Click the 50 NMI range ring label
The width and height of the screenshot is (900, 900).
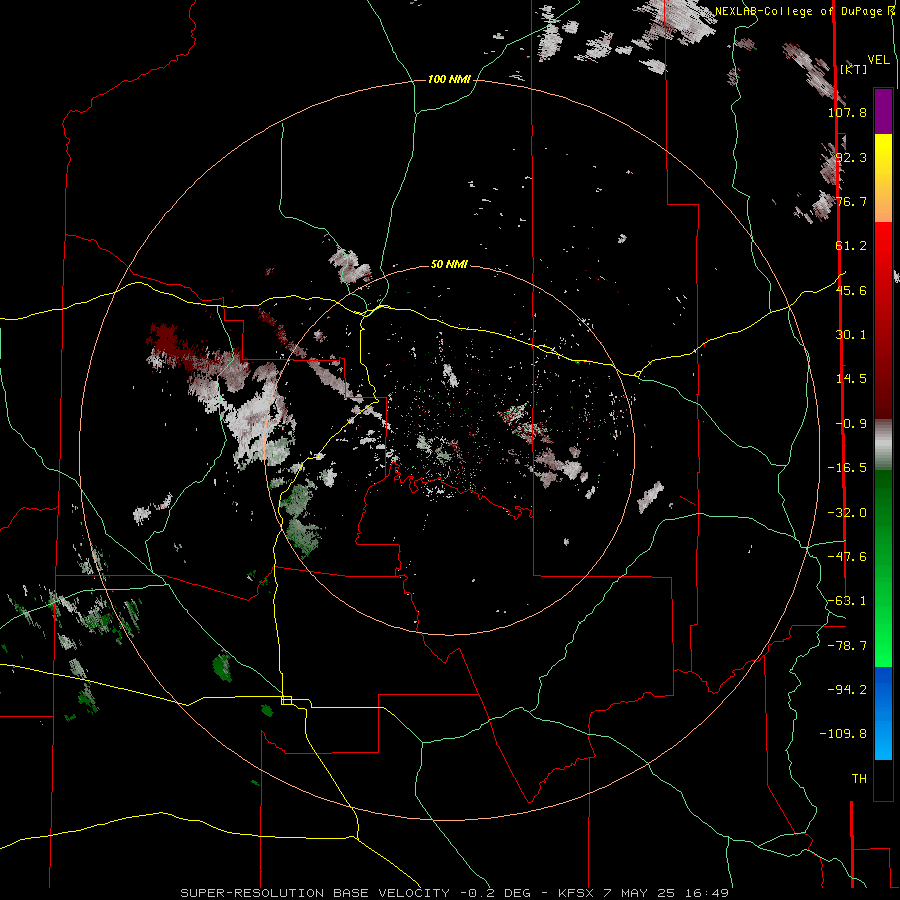pyautogui.click(x=449, y=265)
